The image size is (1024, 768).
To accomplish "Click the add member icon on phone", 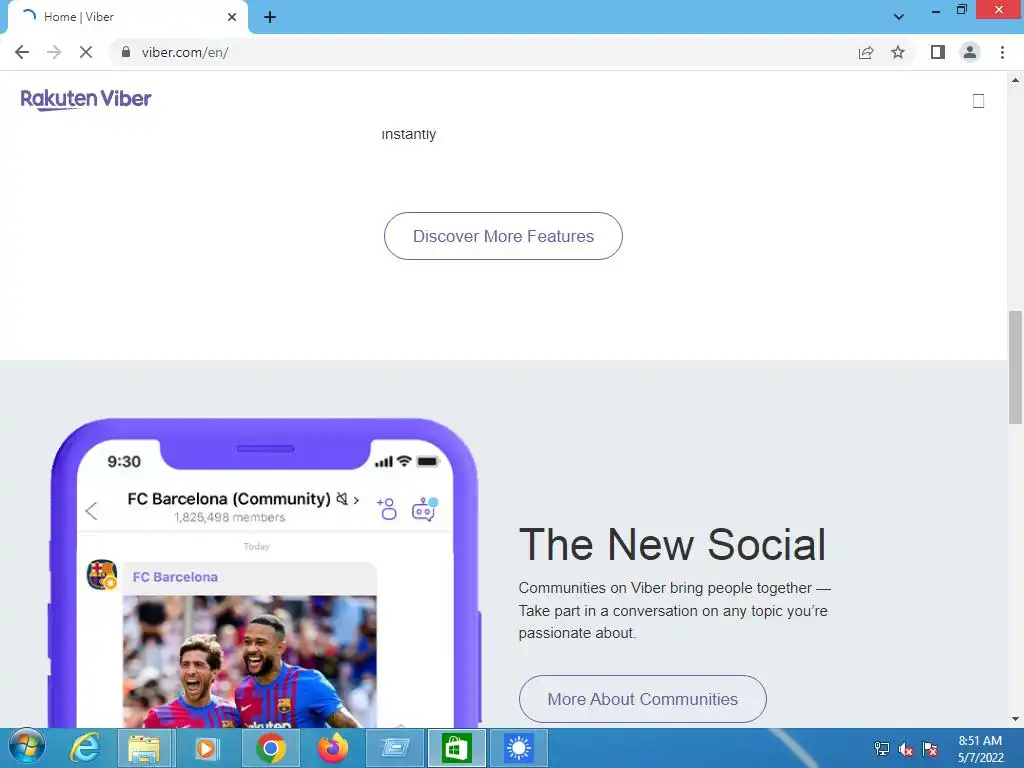I will 387,508.
